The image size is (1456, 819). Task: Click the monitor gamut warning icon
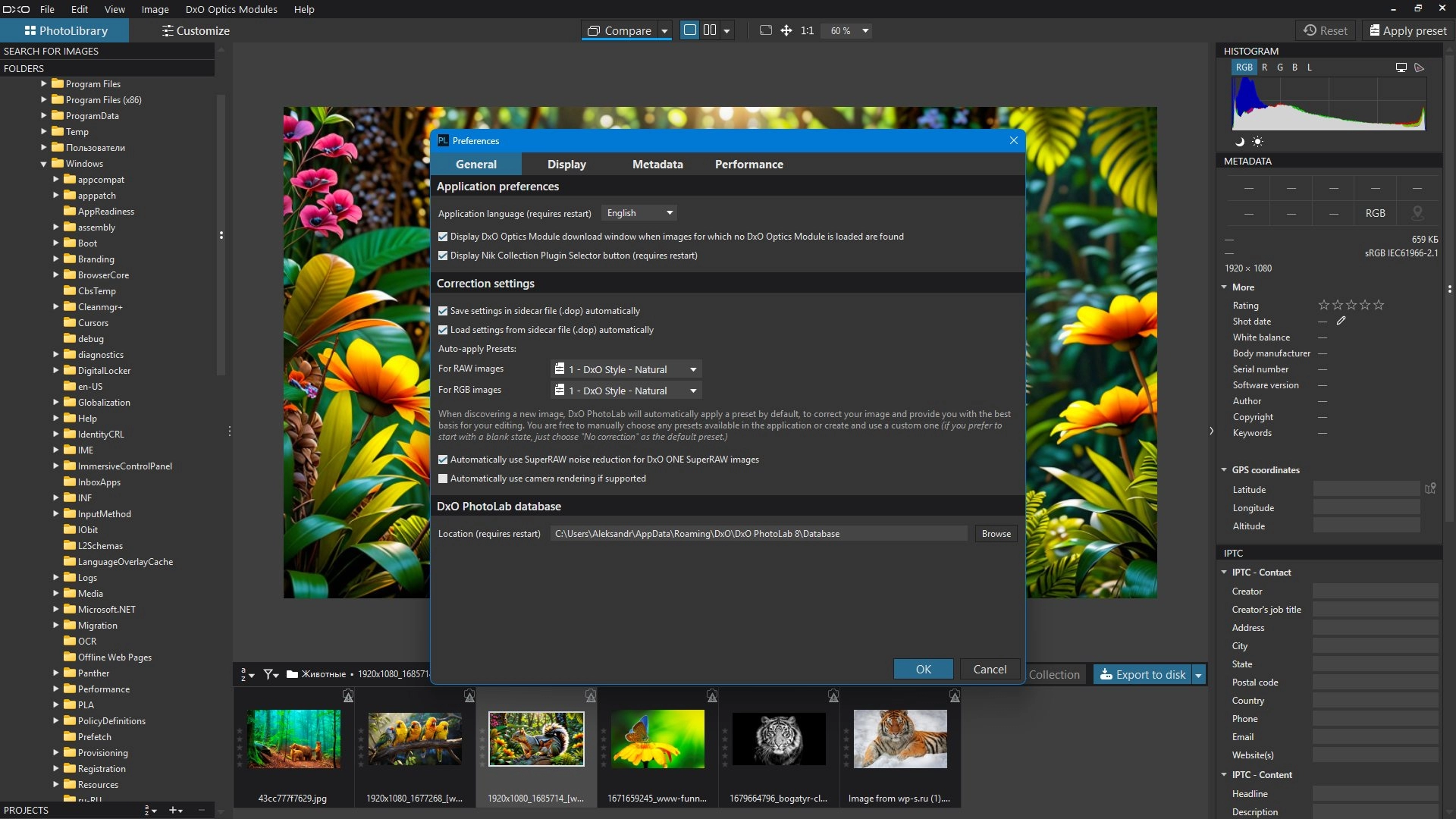(x=1401, y=67)
